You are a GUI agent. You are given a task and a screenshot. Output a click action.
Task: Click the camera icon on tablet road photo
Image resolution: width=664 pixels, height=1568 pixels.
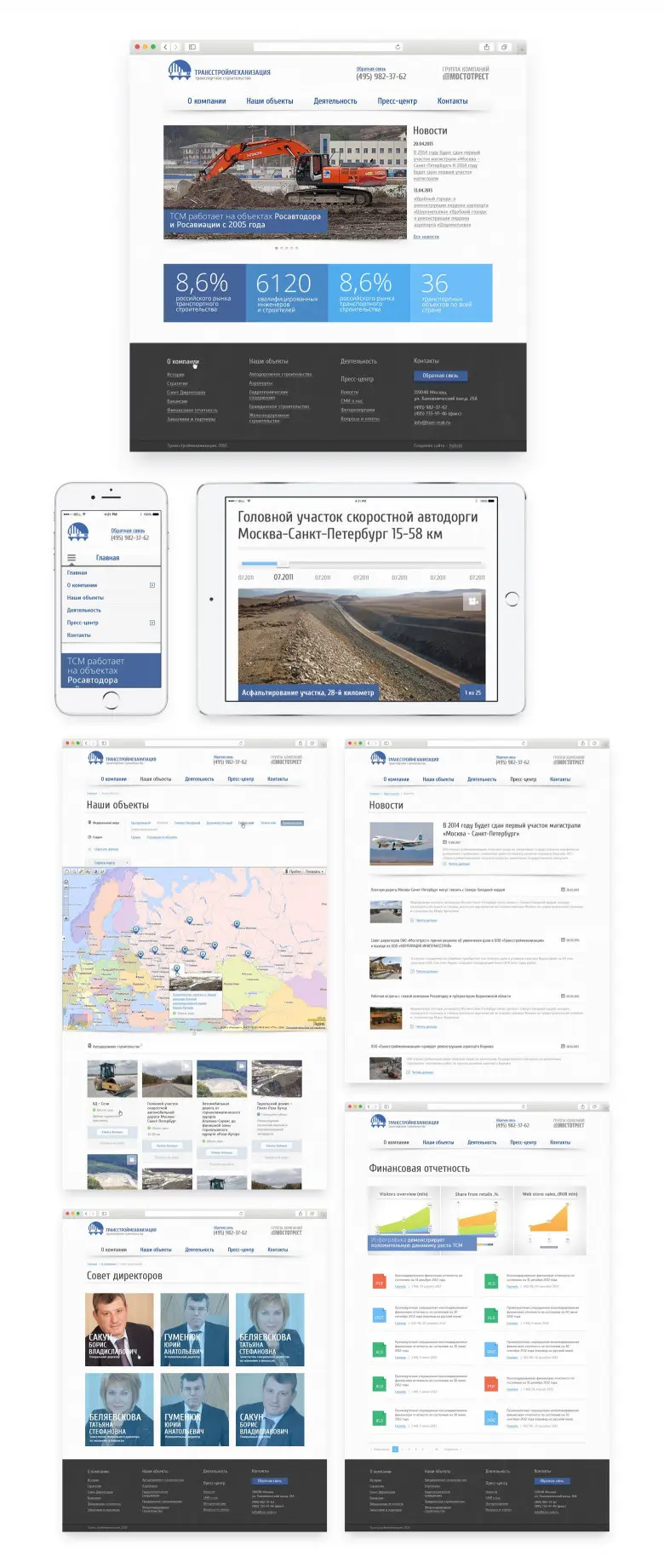pyautogui.click(x=472, y=601)
